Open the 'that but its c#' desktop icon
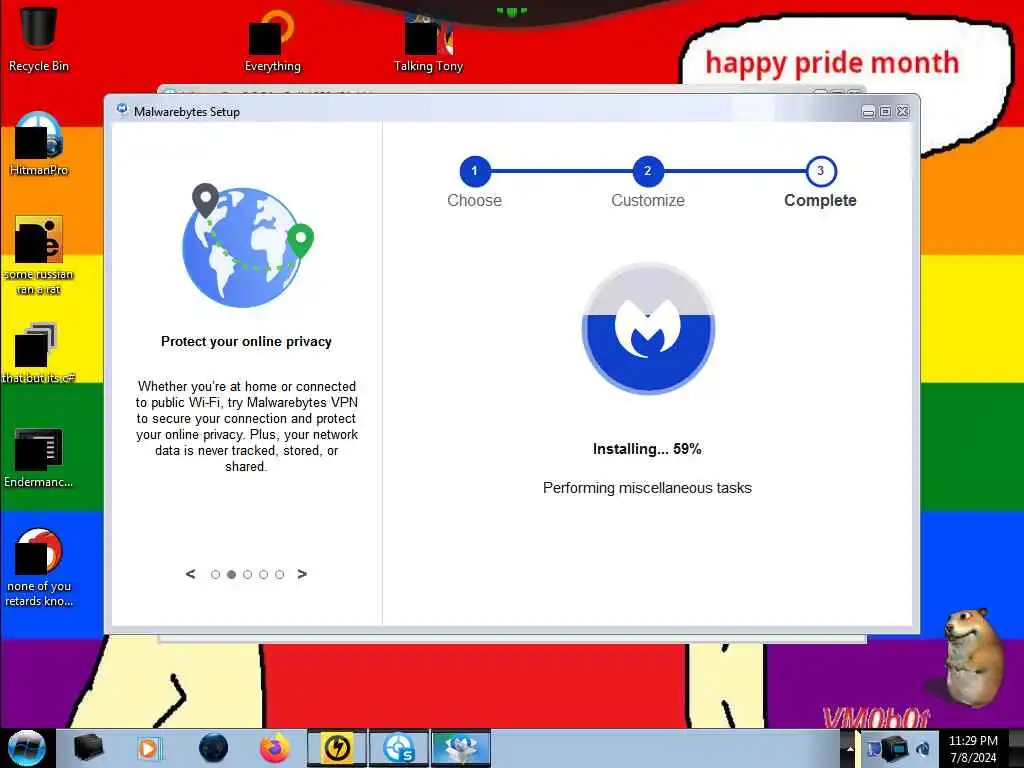This screenshot has width=1024, height=768. (x=38, y=353)
